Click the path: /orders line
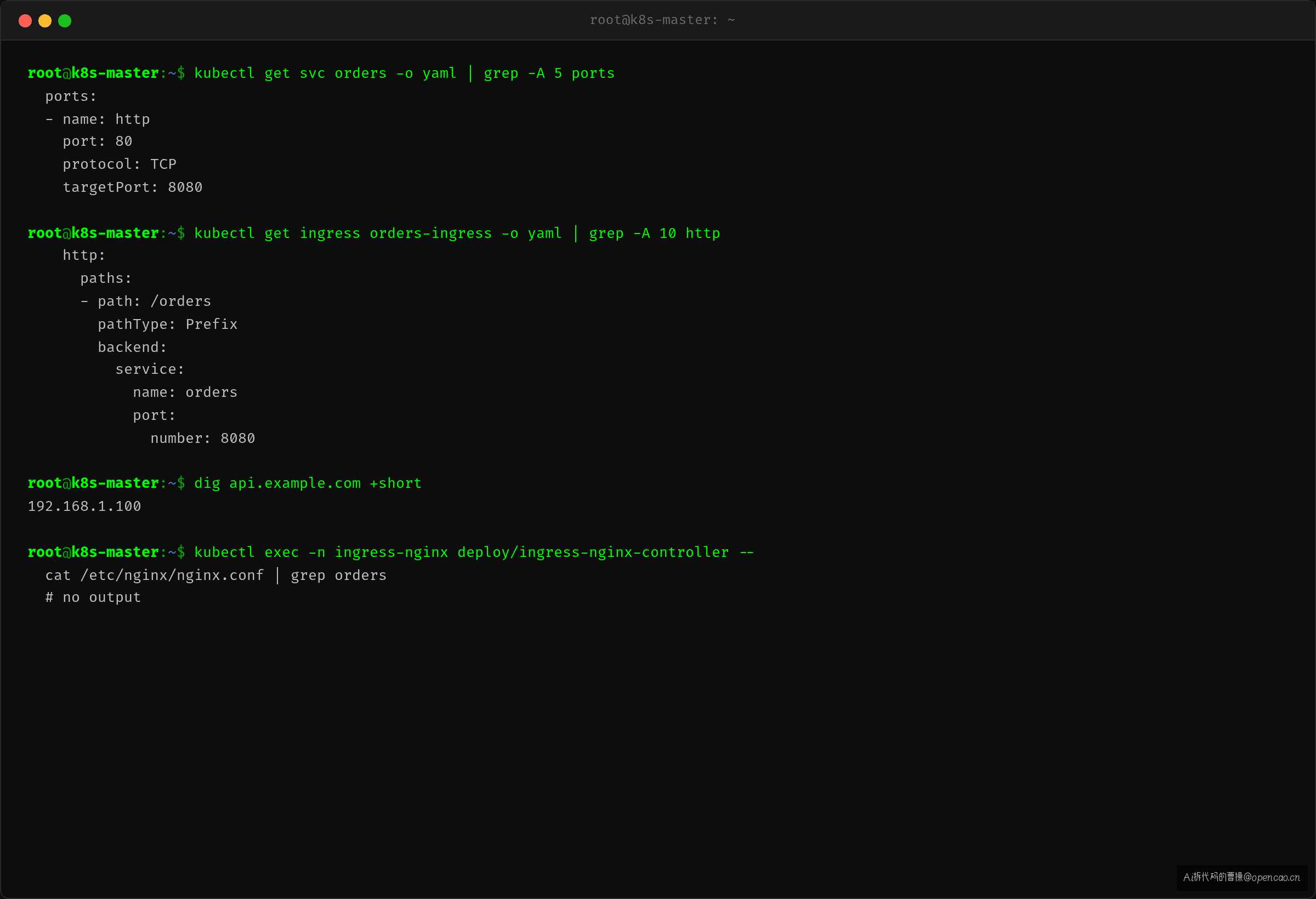 point(145,301)
